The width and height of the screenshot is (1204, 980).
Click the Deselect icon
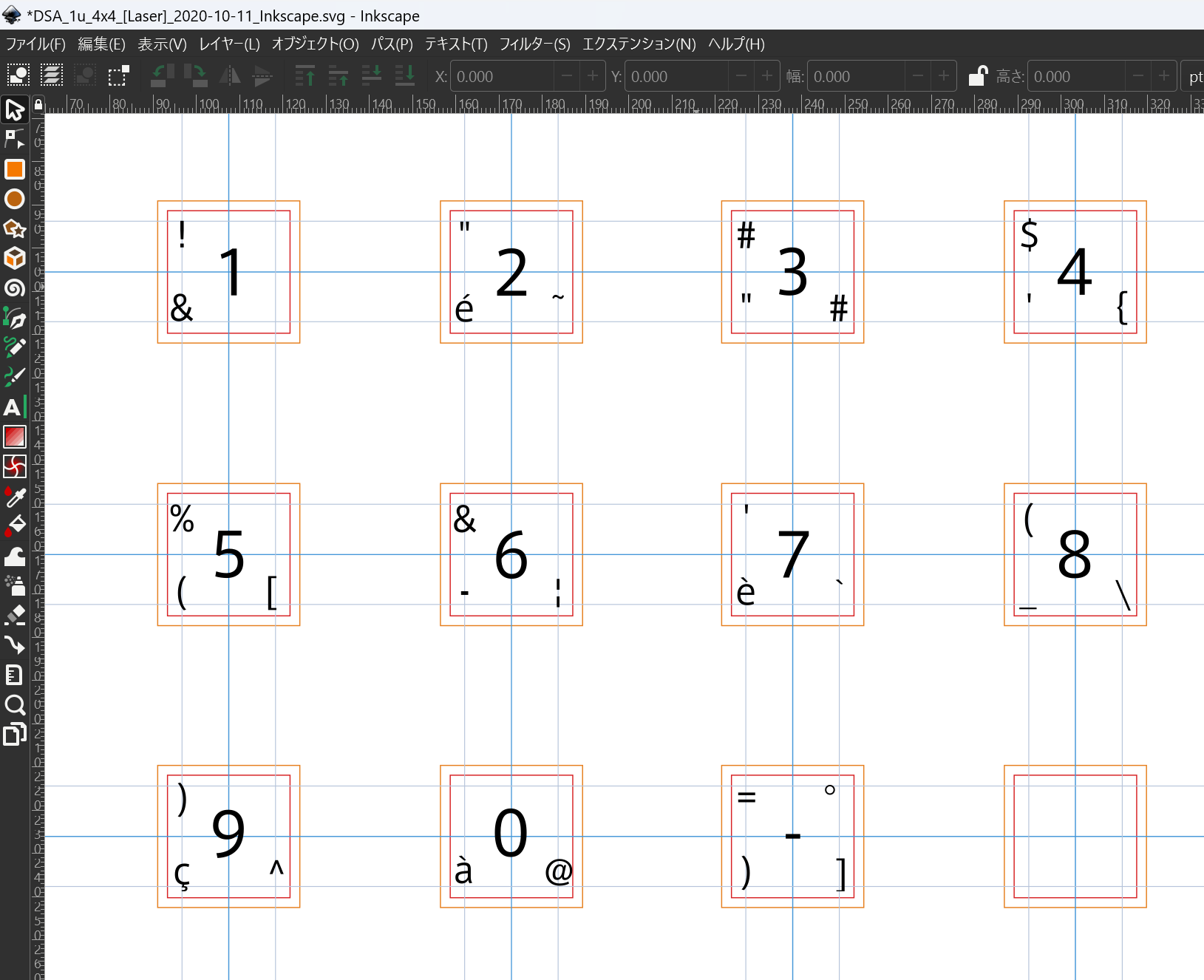coord(85,75)
